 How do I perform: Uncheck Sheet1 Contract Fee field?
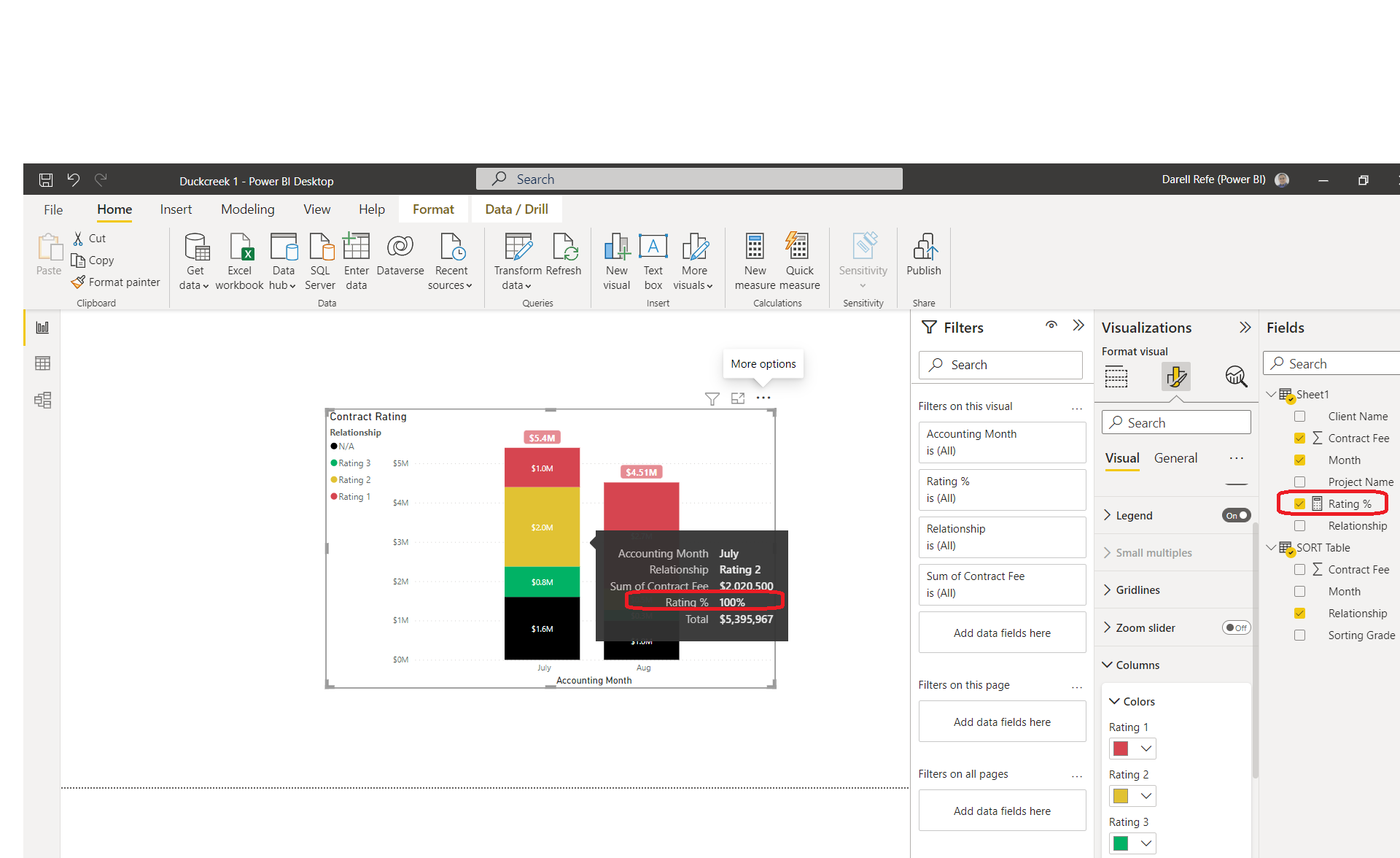1299,438
